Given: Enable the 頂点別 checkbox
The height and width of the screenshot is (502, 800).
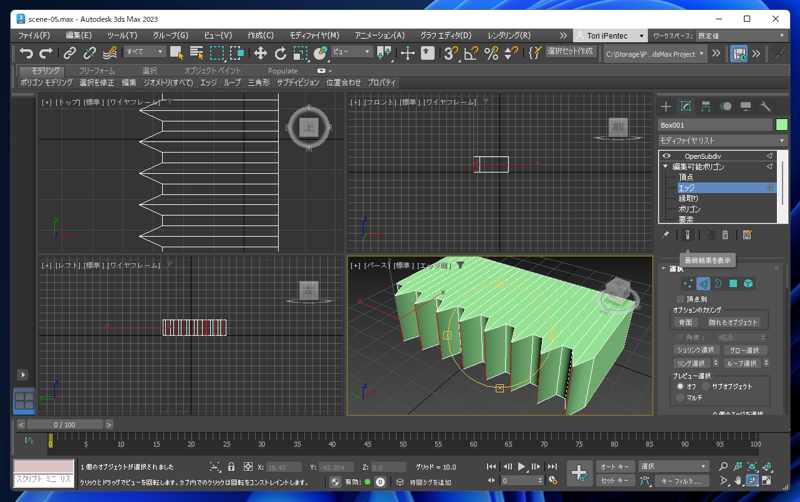Looking at the screenshot, I should pyautogui.click(x=680, y=299).
